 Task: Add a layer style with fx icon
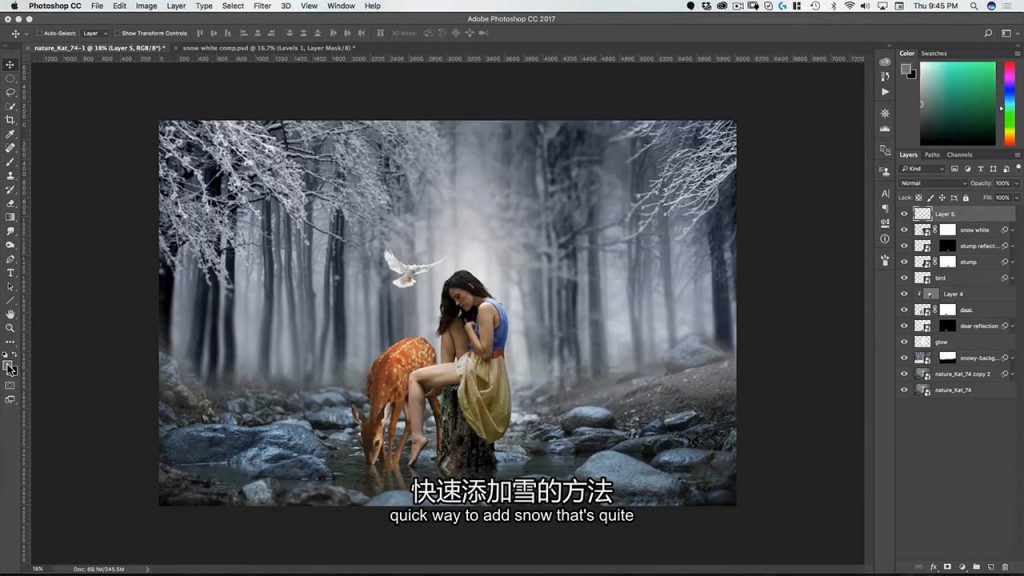click(x=933, y=567)
